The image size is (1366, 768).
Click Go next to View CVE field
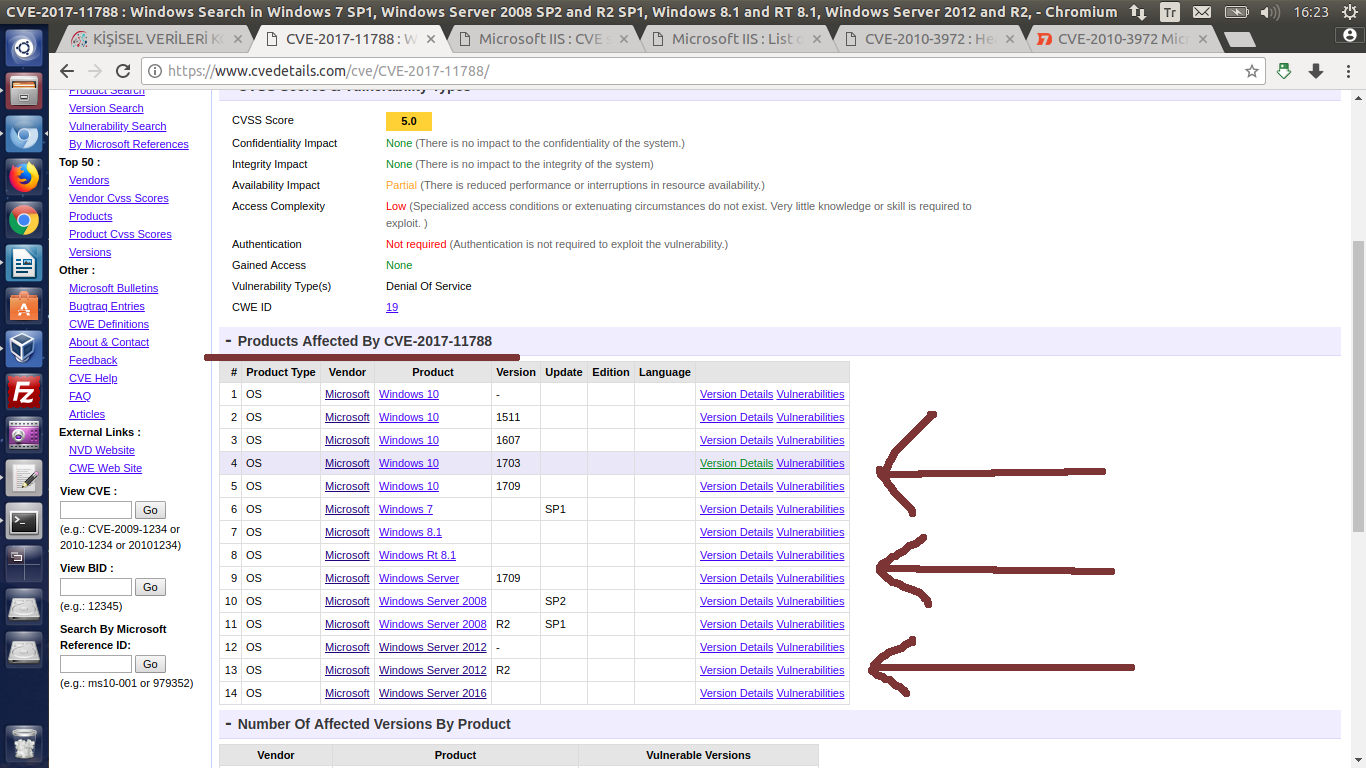[150, 510]
